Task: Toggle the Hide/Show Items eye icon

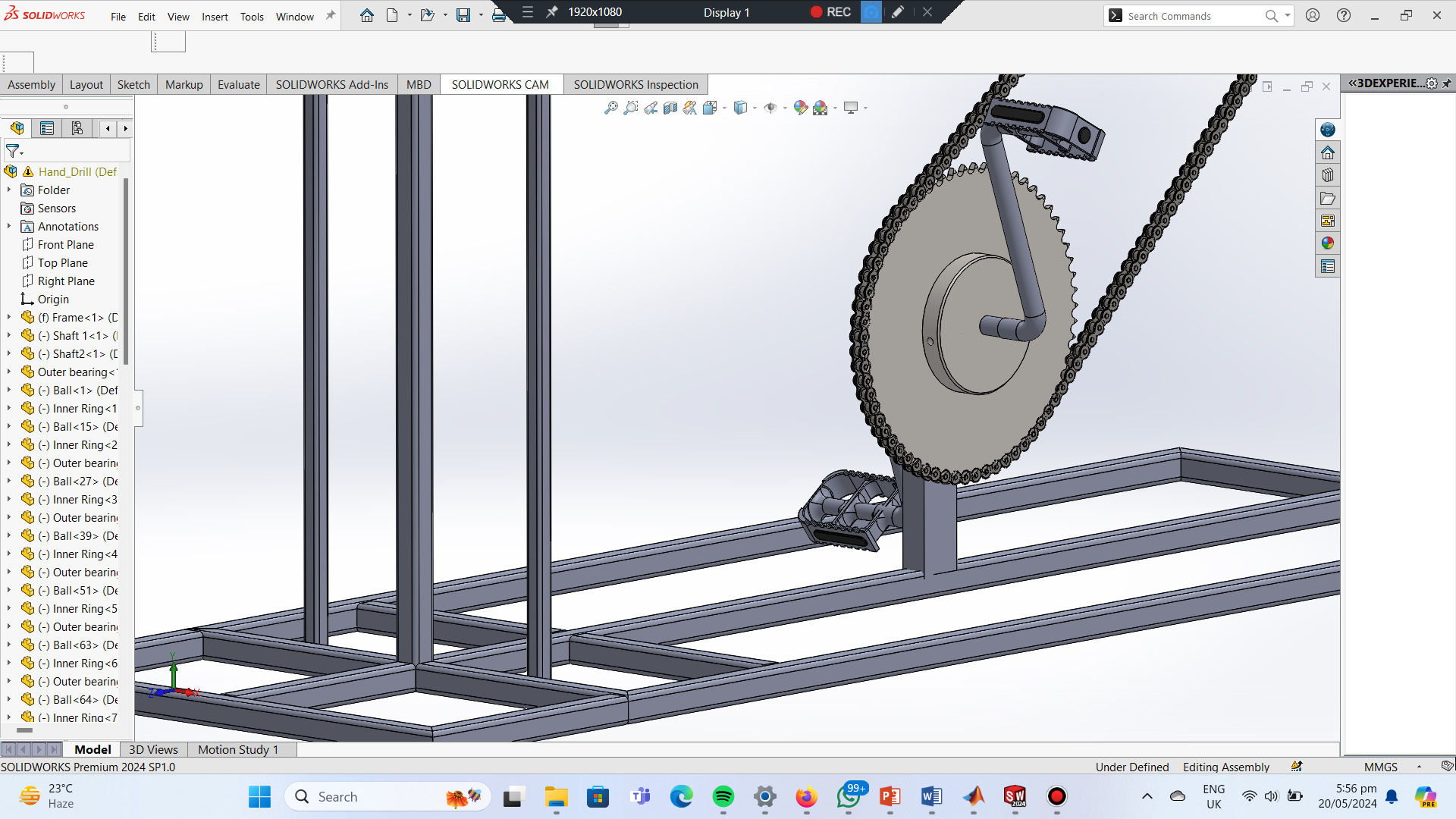Action: (770, 108)
